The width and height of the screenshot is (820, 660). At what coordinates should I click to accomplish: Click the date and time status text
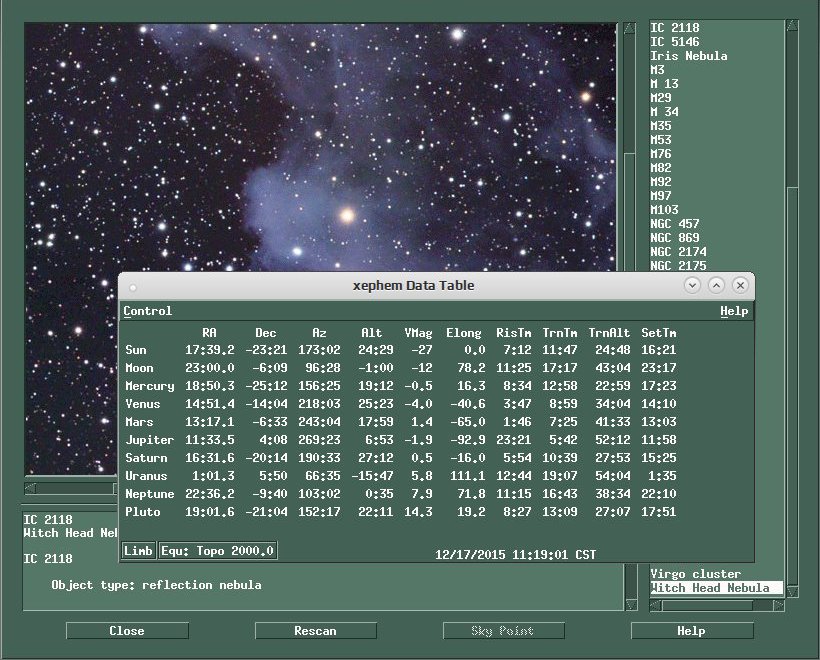click(516, 554)
